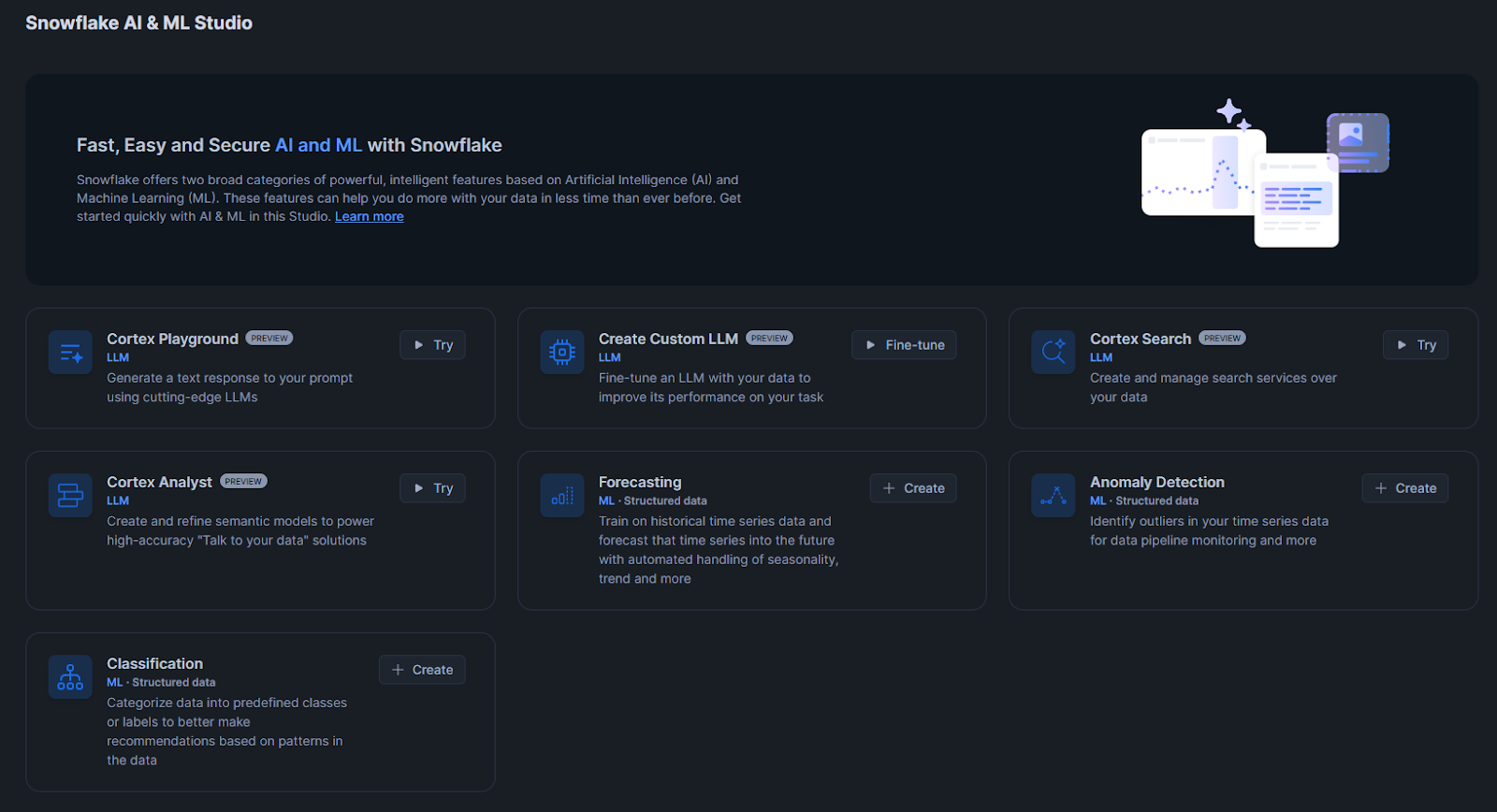Click 'Categorize data into predefined classes' description
This screenshot has width=1497, height=812.
226,732
